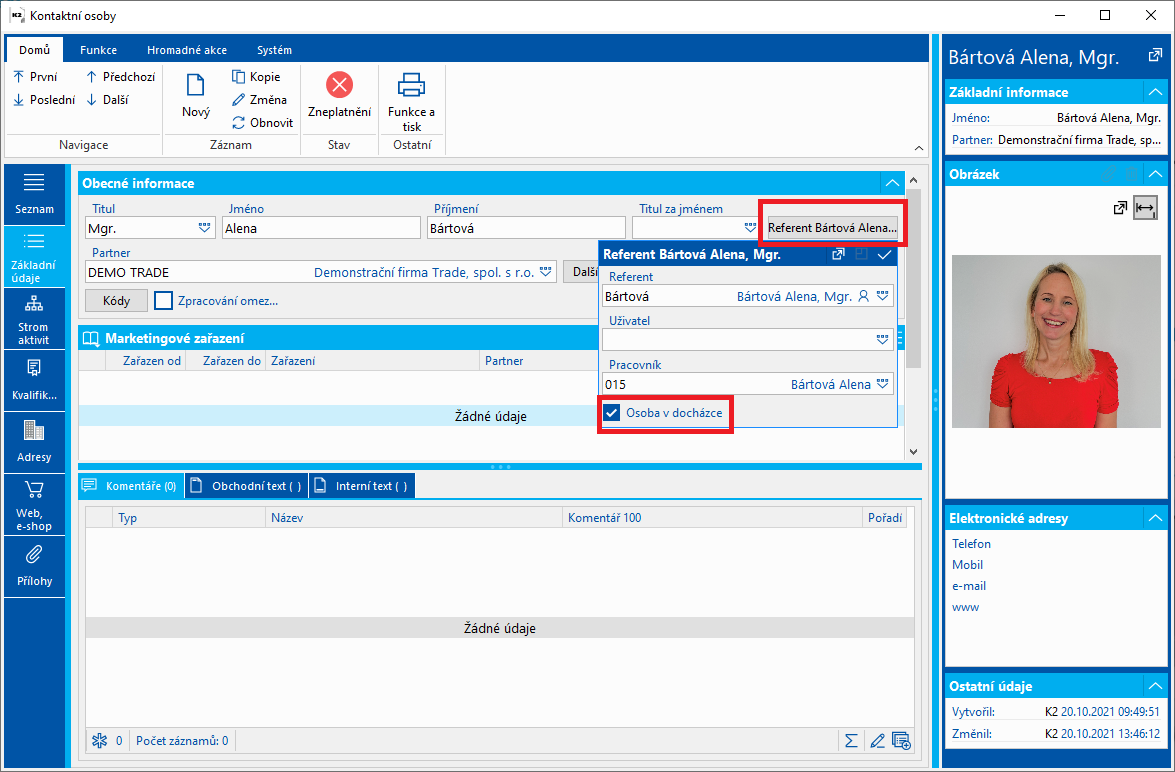Select the Obchodní text tab
The width and height of the screenshot is (1175, 772).
point(246,486)
